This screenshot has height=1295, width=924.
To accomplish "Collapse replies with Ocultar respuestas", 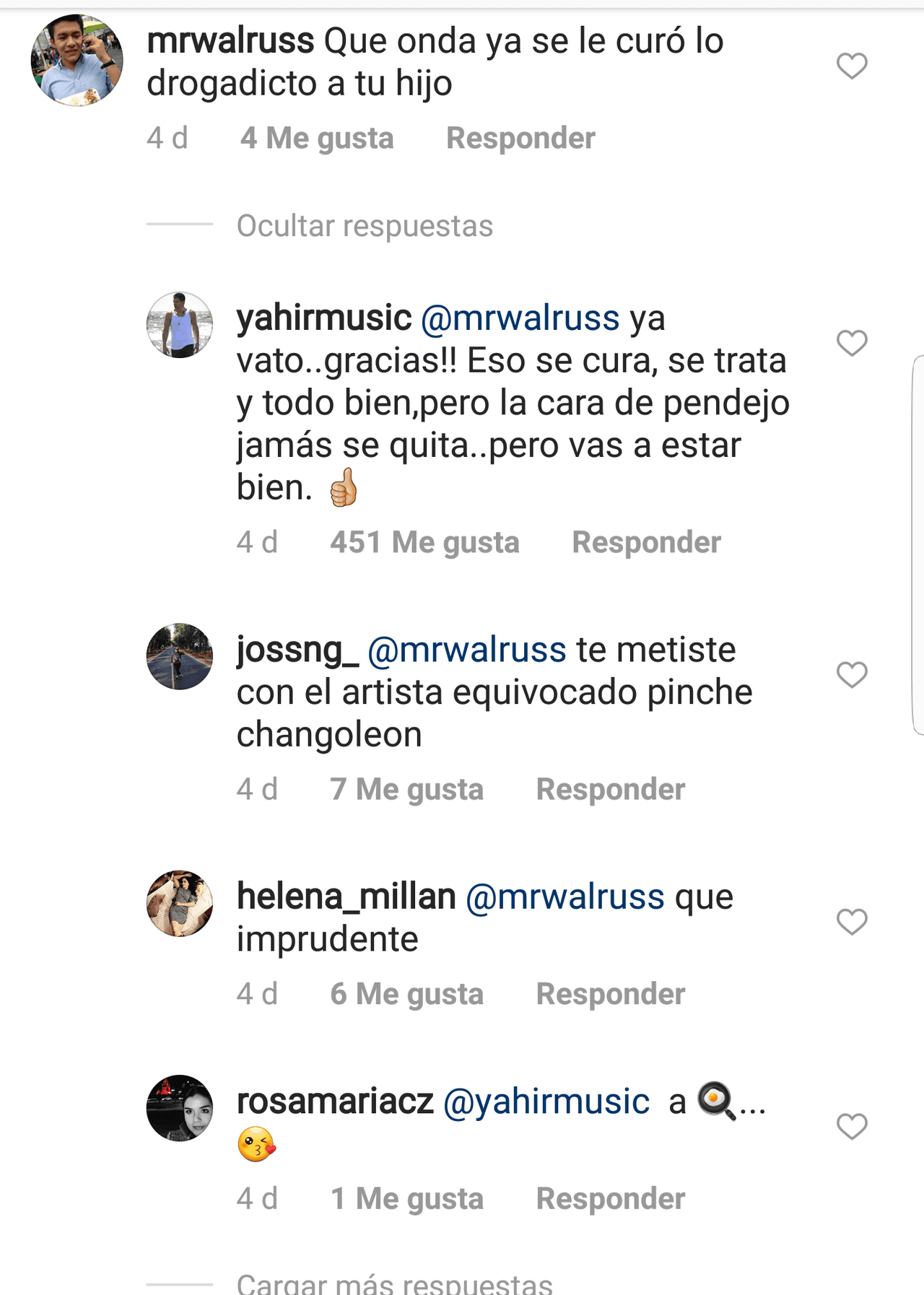I will (365, 226).
